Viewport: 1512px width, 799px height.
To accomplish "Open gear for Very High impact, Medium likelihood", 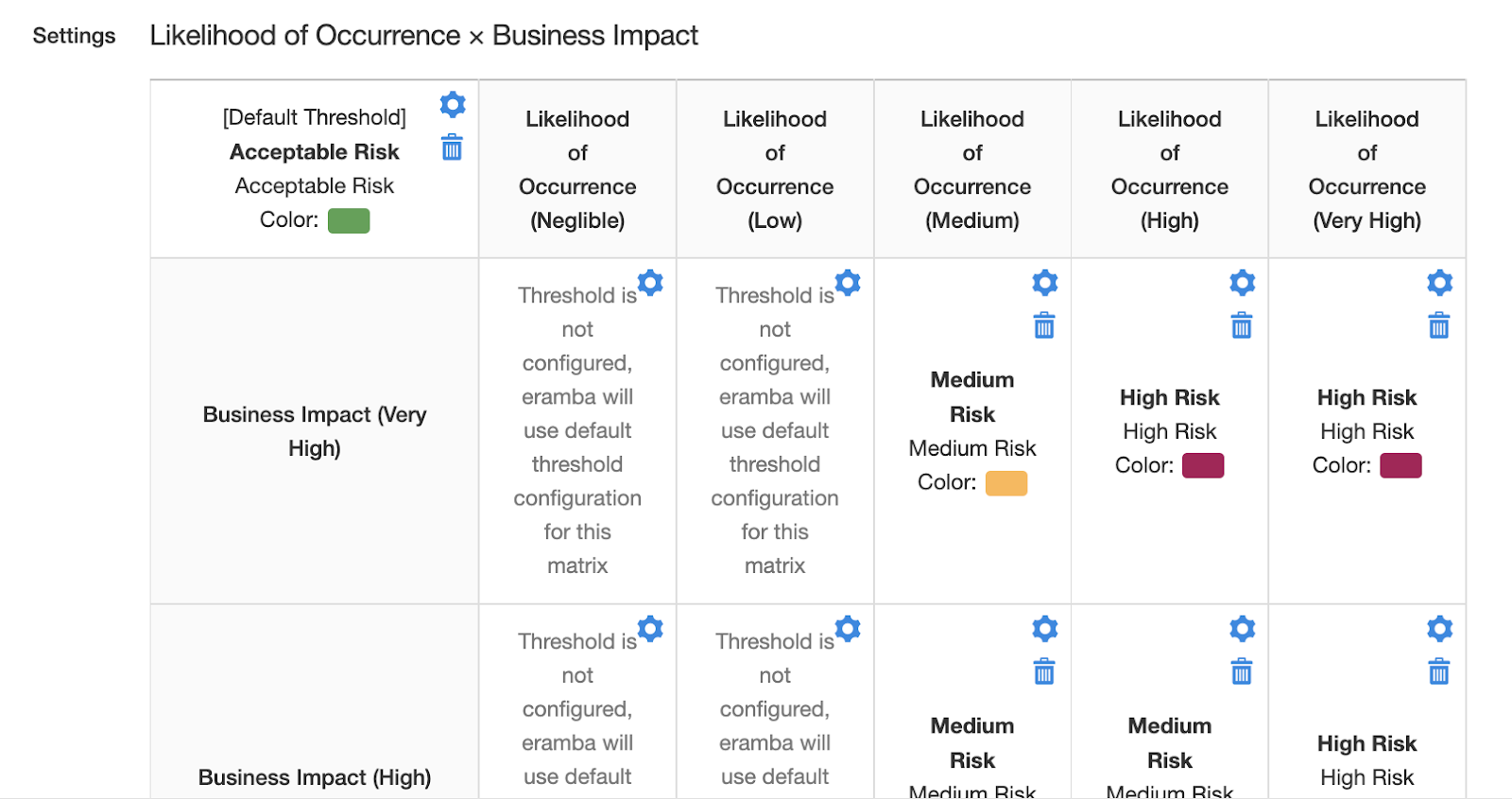I will click(x=1044, y=283).
